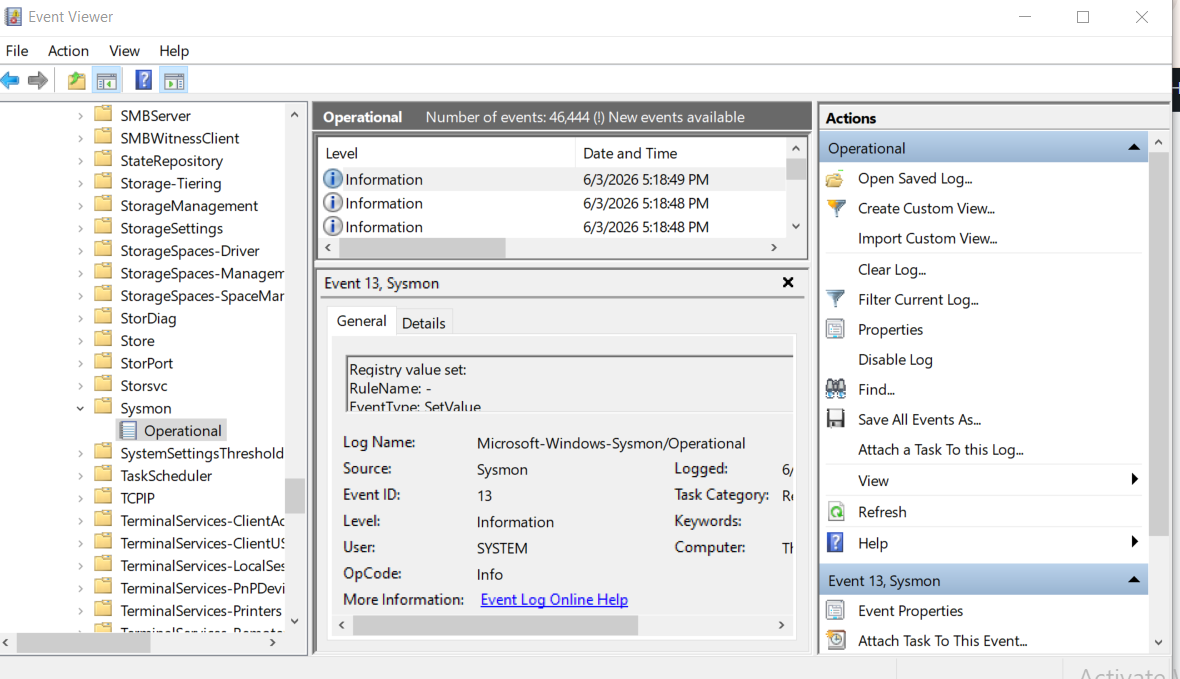Click the Microsoft-Windows-Sysmon/Operational log name value
This screenshot has height=679, width=1180.
(x=611, y=443)
